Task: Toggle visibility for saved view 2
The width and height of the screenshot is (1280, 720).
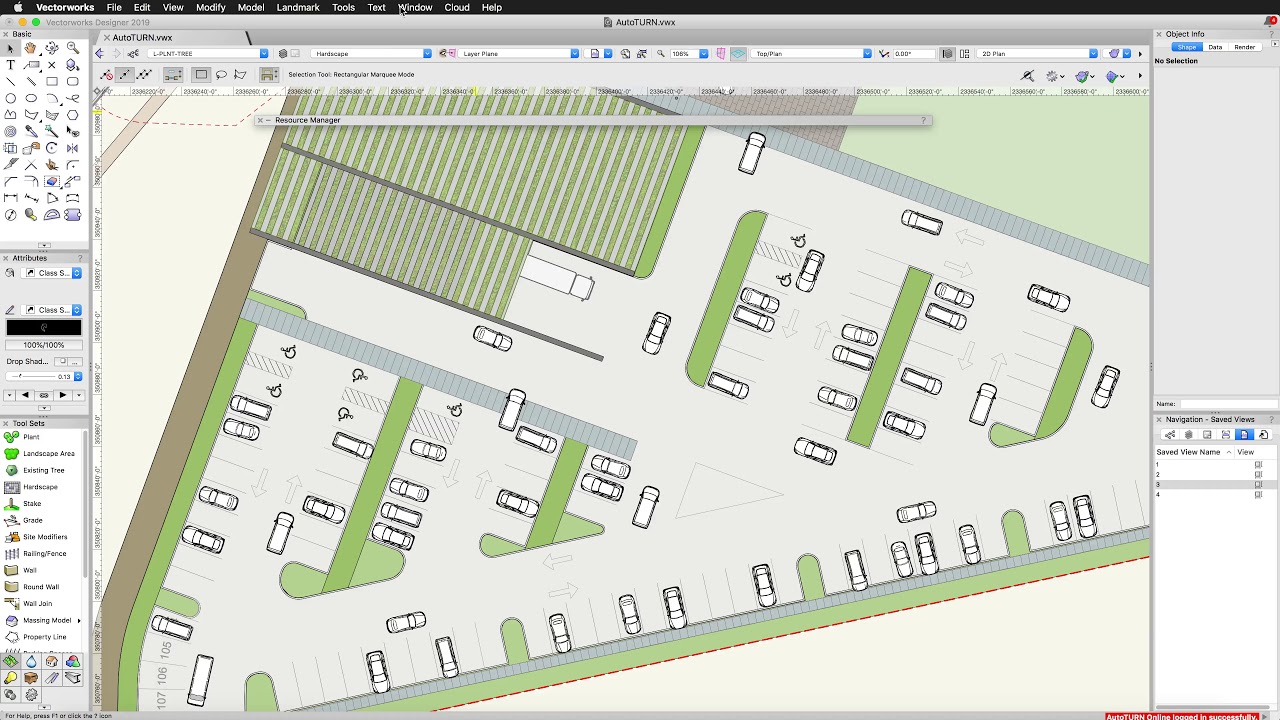Action: (x=1258, y=474)
